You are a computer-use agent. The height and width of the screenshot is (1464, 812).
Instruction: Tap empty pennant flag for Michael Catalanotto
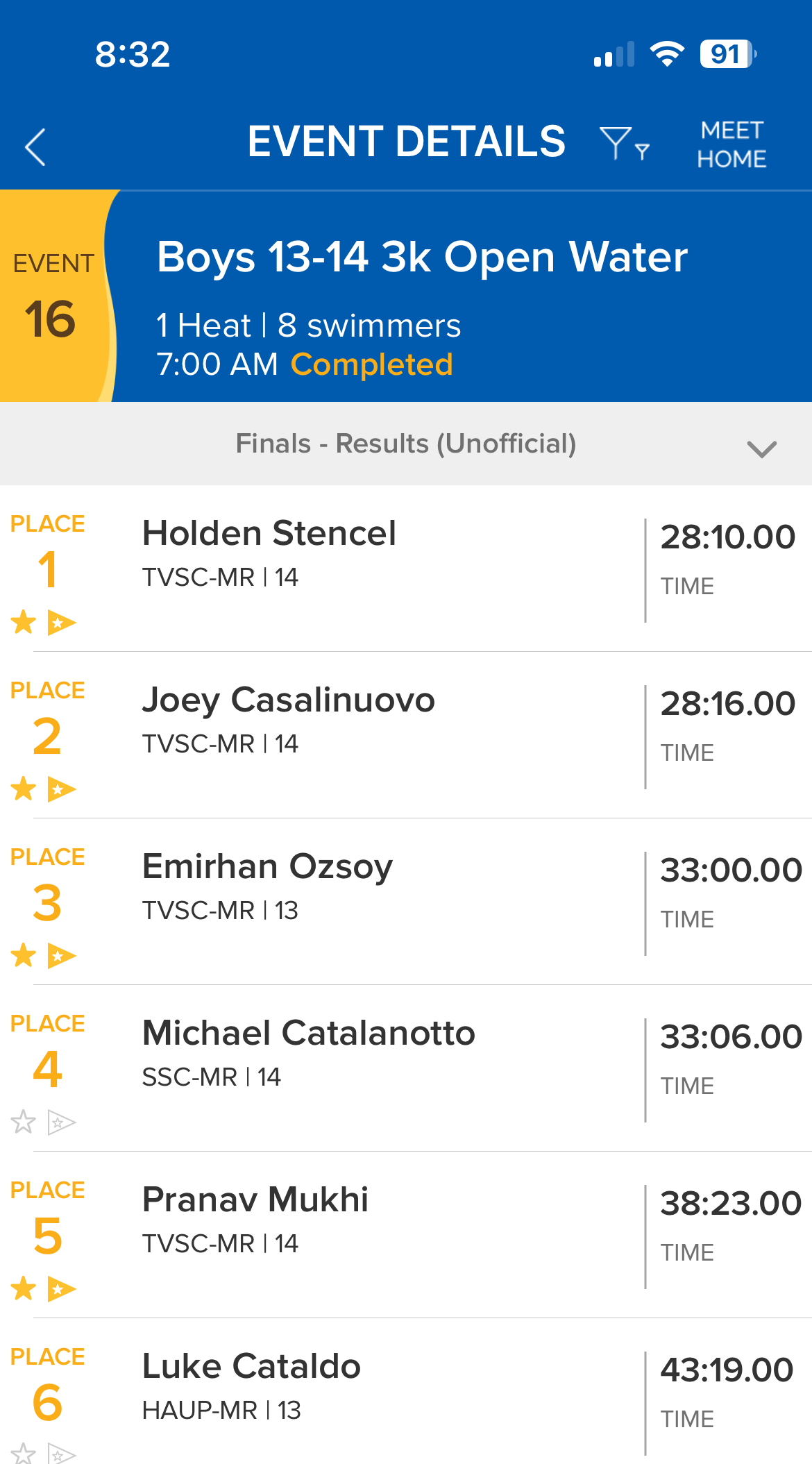tap(61, 1122)
